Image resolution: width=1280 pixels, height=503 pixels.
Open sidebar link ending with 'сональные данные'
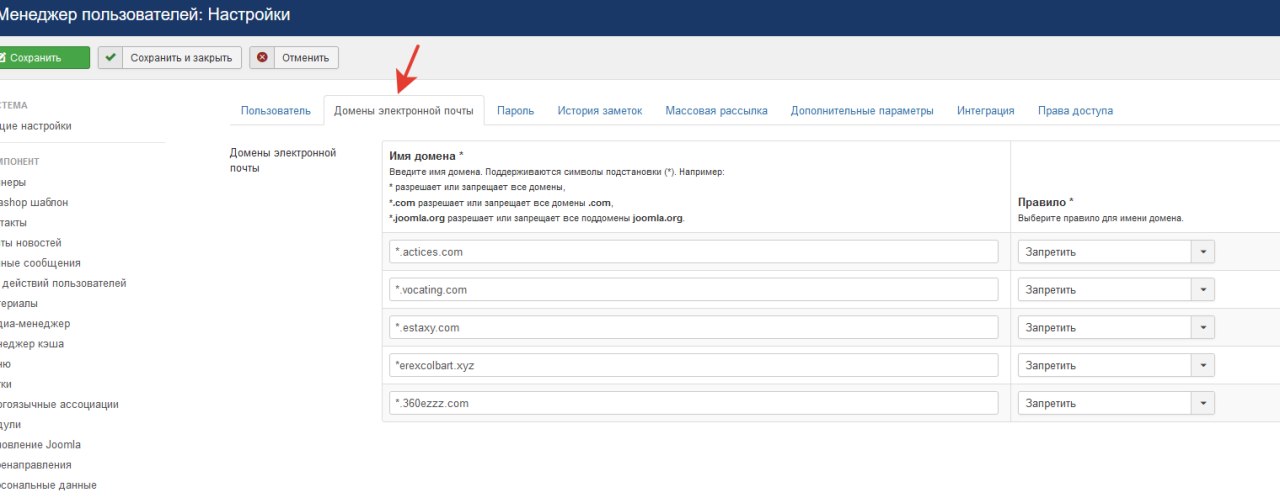click(x=48, y=485)
